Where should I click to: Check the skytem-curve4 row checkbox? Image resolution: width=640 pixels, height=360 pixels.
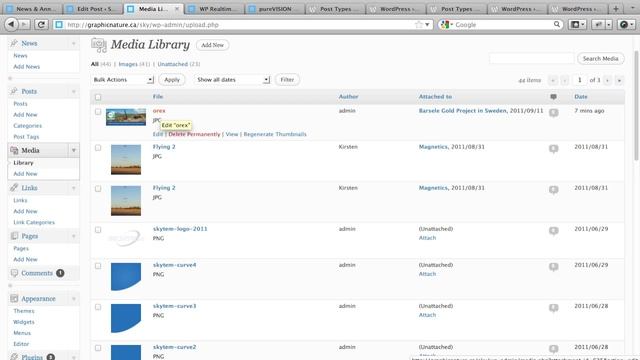click(x=98, y=266)
